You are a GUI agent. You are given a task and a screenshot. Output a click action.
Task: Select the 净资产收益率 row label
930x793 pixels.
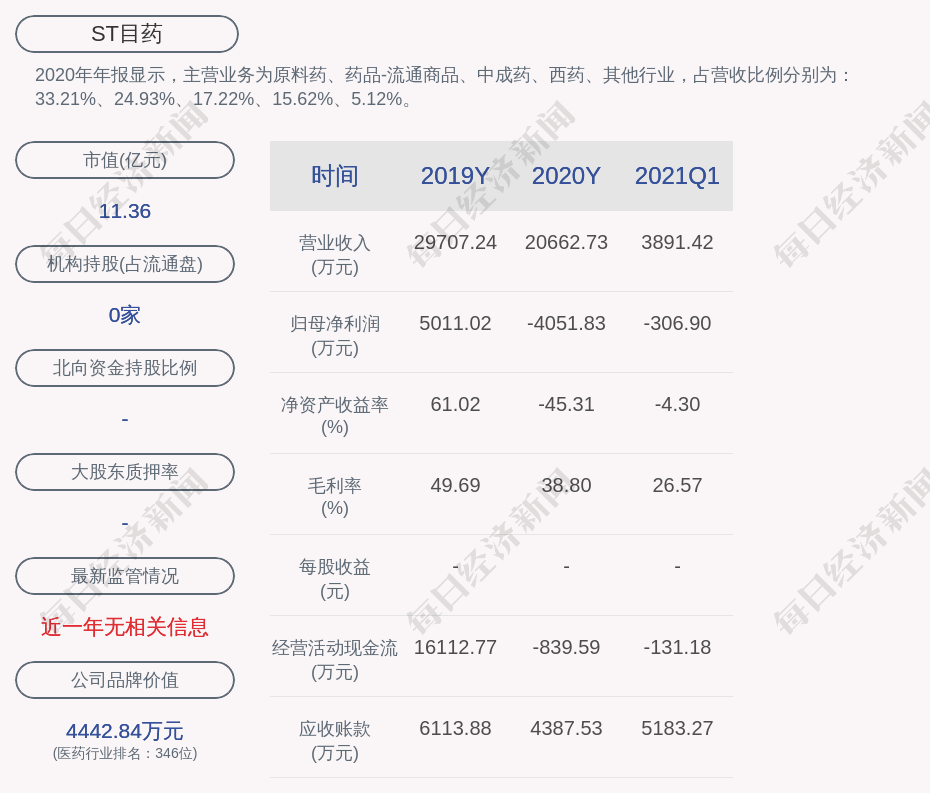point(334,405)
